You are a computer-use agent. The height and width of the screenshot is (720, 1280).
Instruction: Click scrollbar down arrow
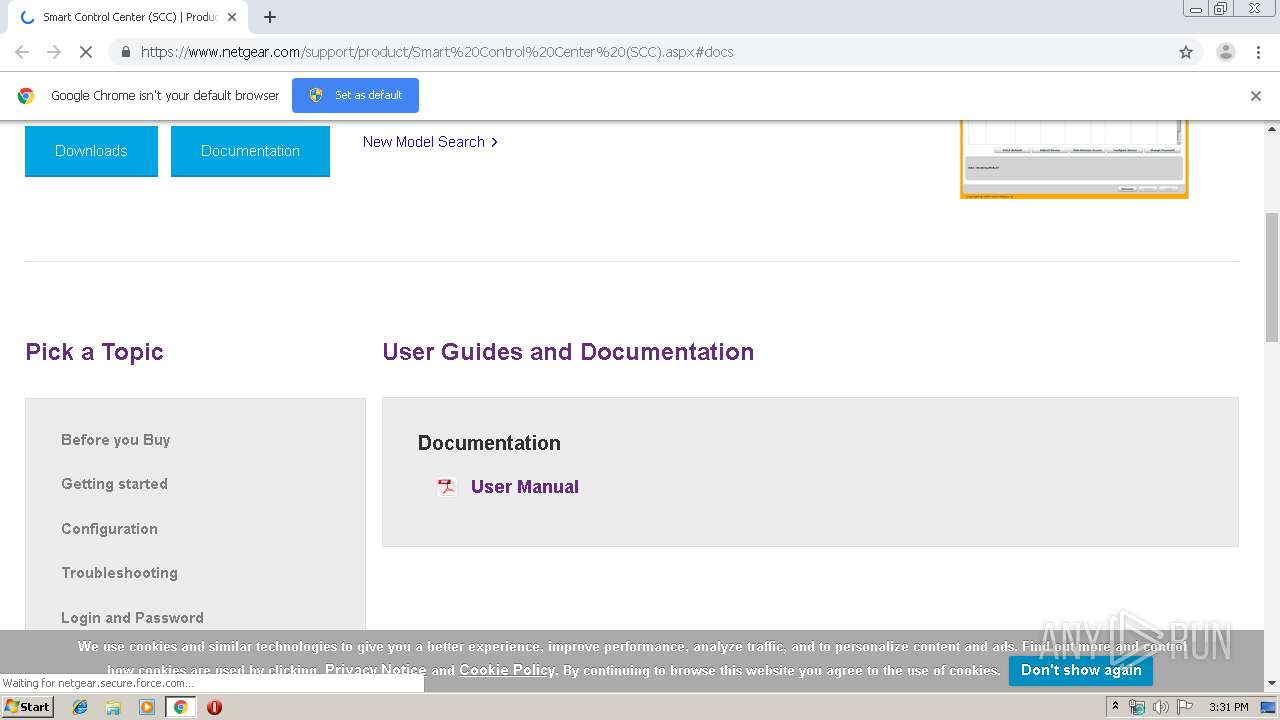pos(1272,684)
